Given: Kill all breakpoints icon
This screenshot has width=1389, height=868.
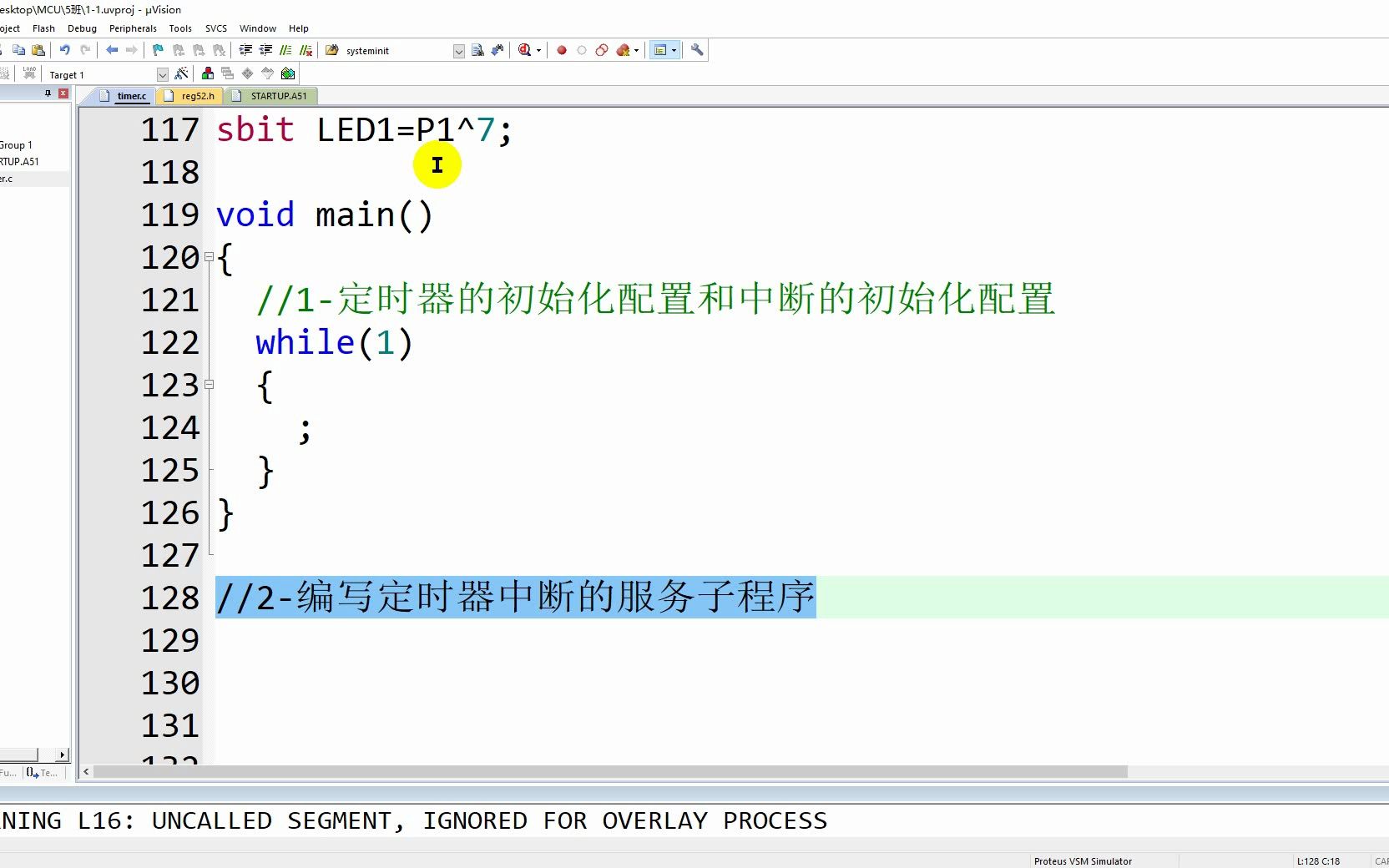Looking at the screenshot, I should pos(623,50).
